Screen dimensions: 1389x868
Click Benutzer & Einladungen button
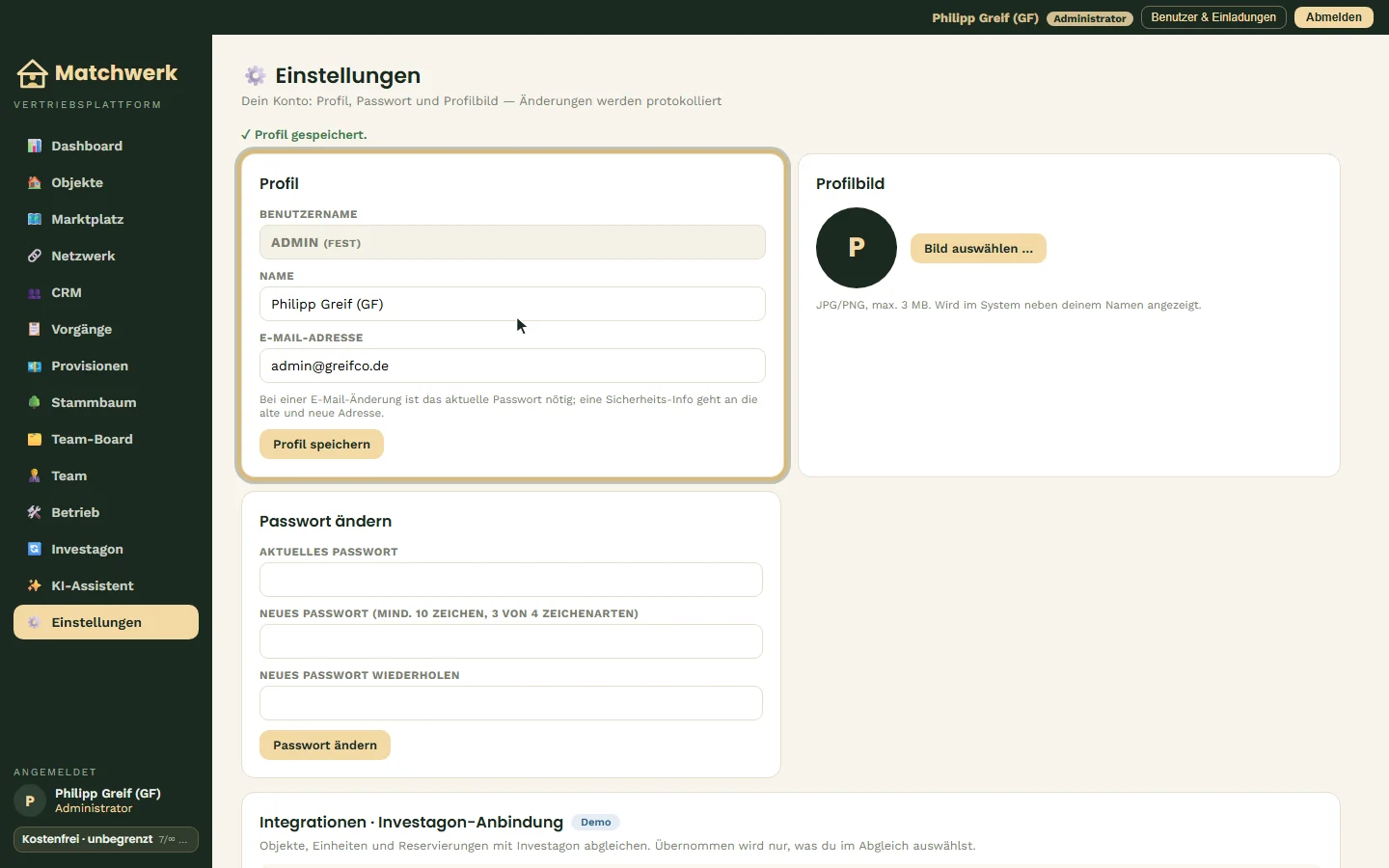(x=1213, y=17)
